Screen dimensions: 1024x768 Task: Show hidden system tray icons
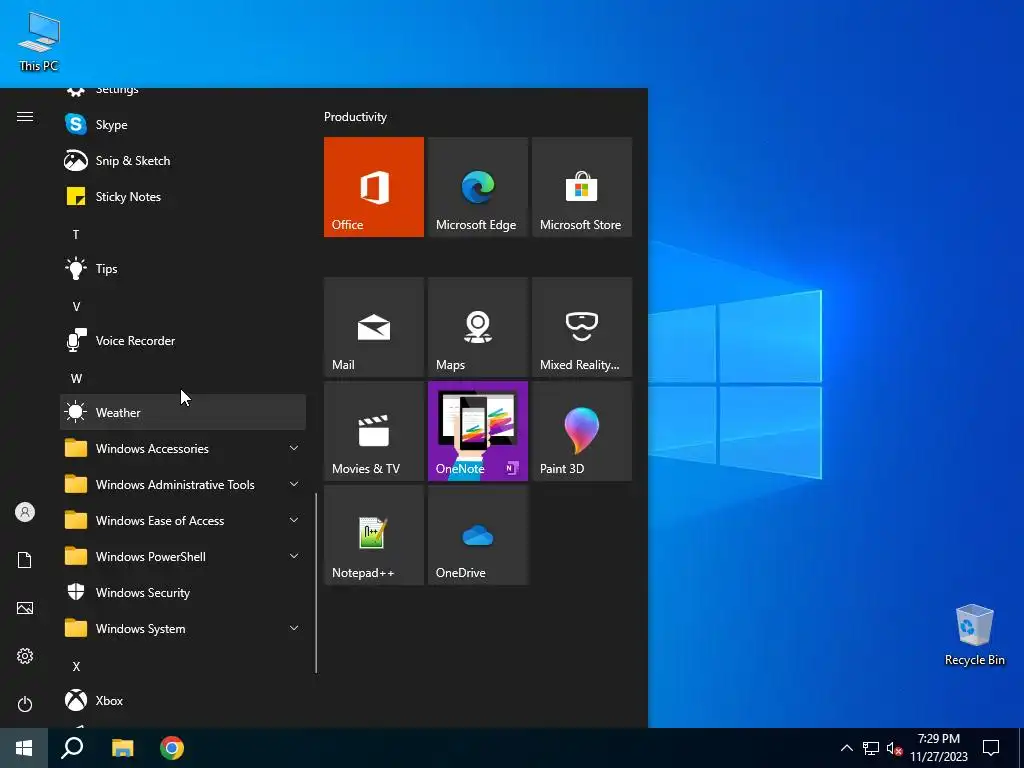point(846,748)
